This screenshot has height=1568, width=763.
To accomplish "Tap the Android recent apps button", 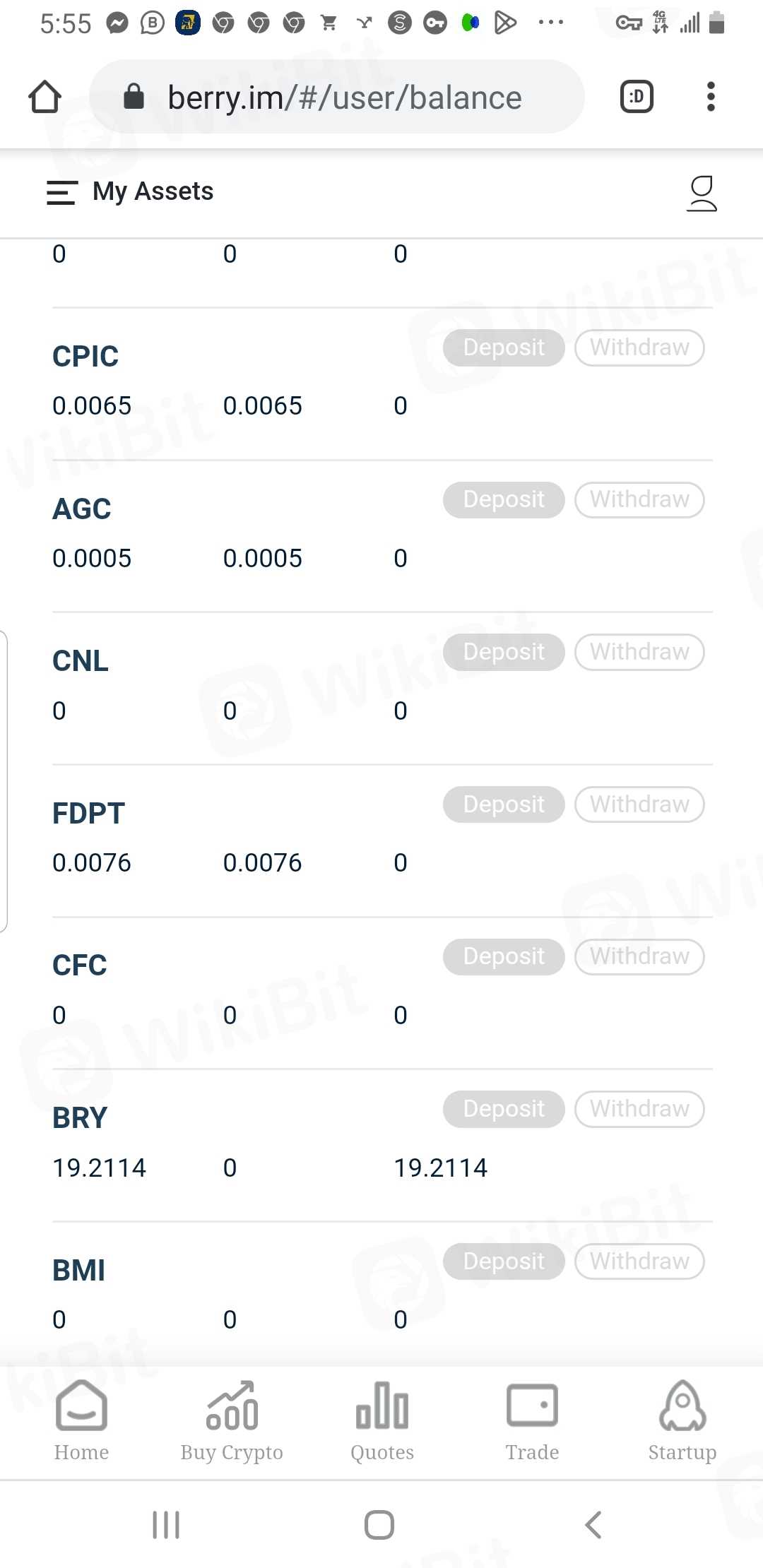I will (x=166, y=1525).
